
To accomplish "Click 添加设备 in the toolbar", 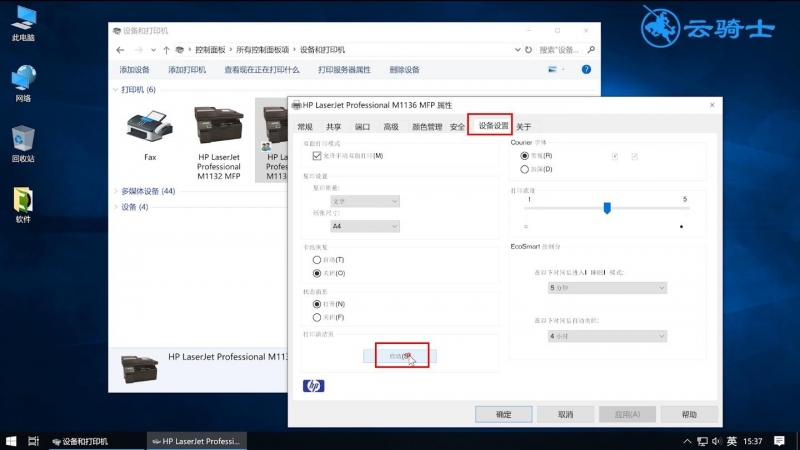I will (135, 70).
